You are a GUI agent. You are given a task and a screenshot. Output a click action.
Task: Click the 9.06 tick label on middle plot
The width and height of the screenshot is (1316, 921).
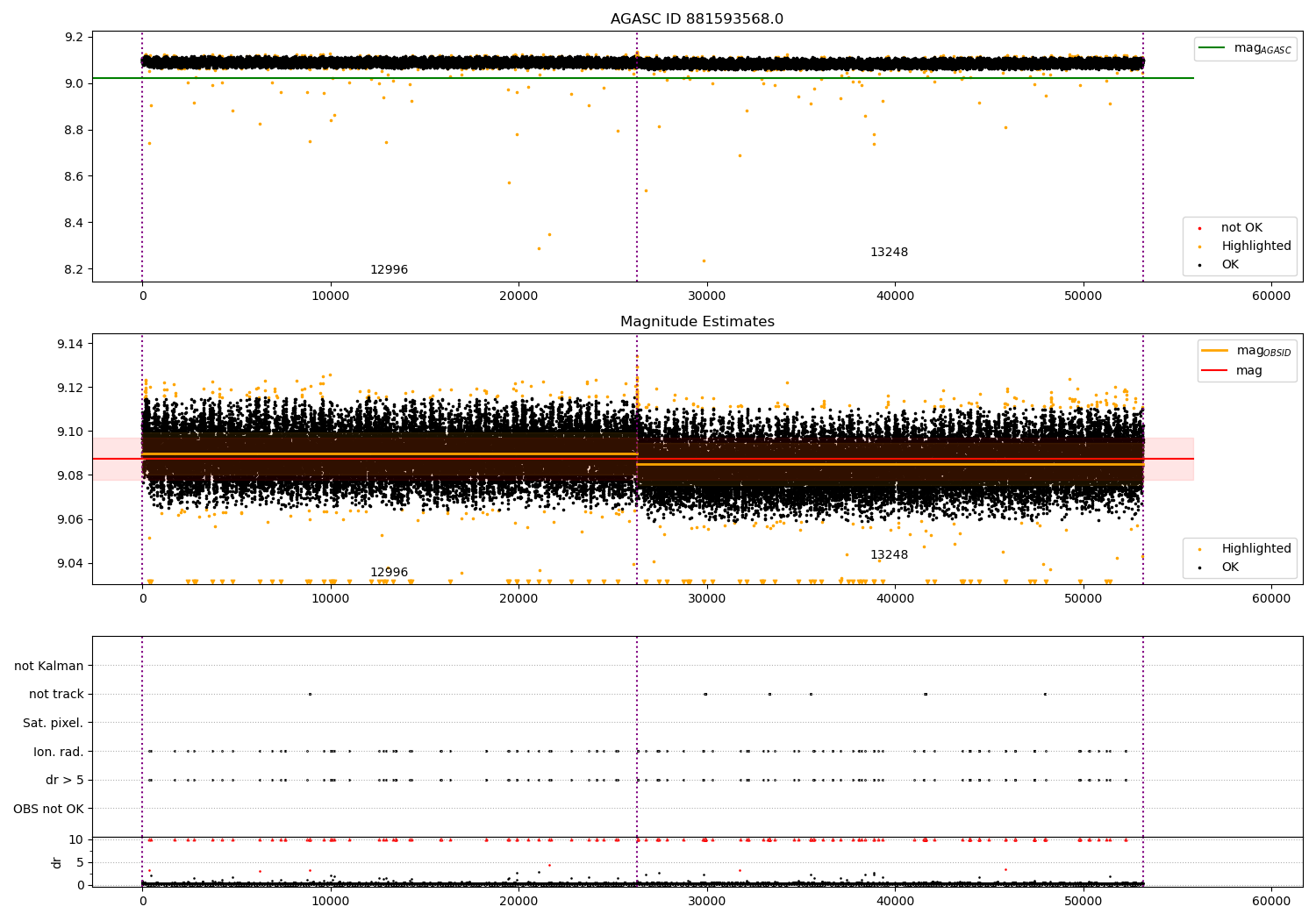[x=72, y=519]
